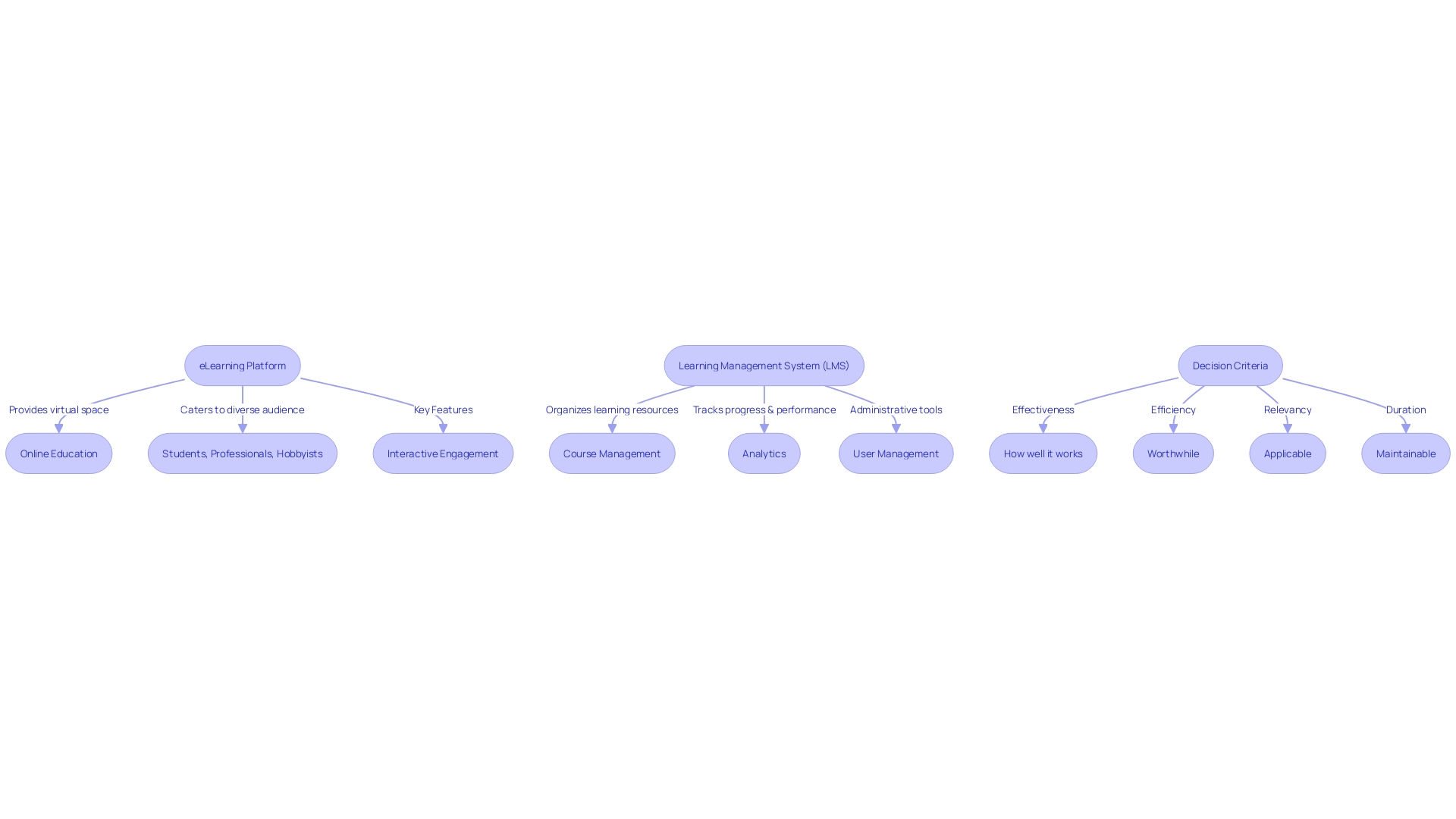Toggle visibility of How well it works node
Screen dimensions: 1456x819
point(1043,453)
